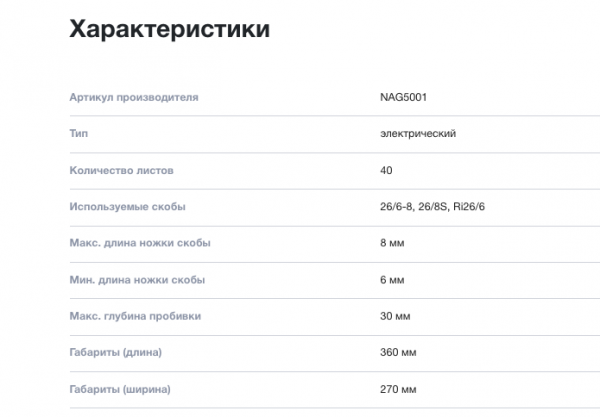Select the Мин. длина ножки скобы label

[137, 280]
